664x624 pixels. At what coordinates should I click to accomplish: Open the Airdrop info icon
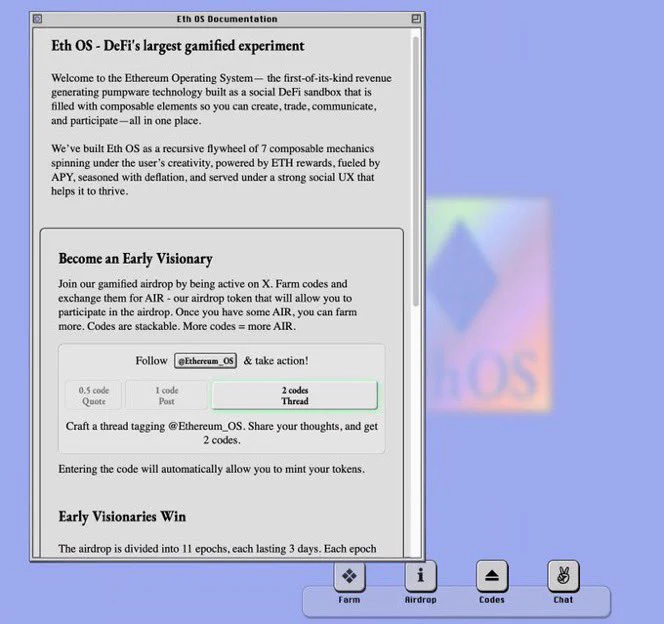pos(420,576)
